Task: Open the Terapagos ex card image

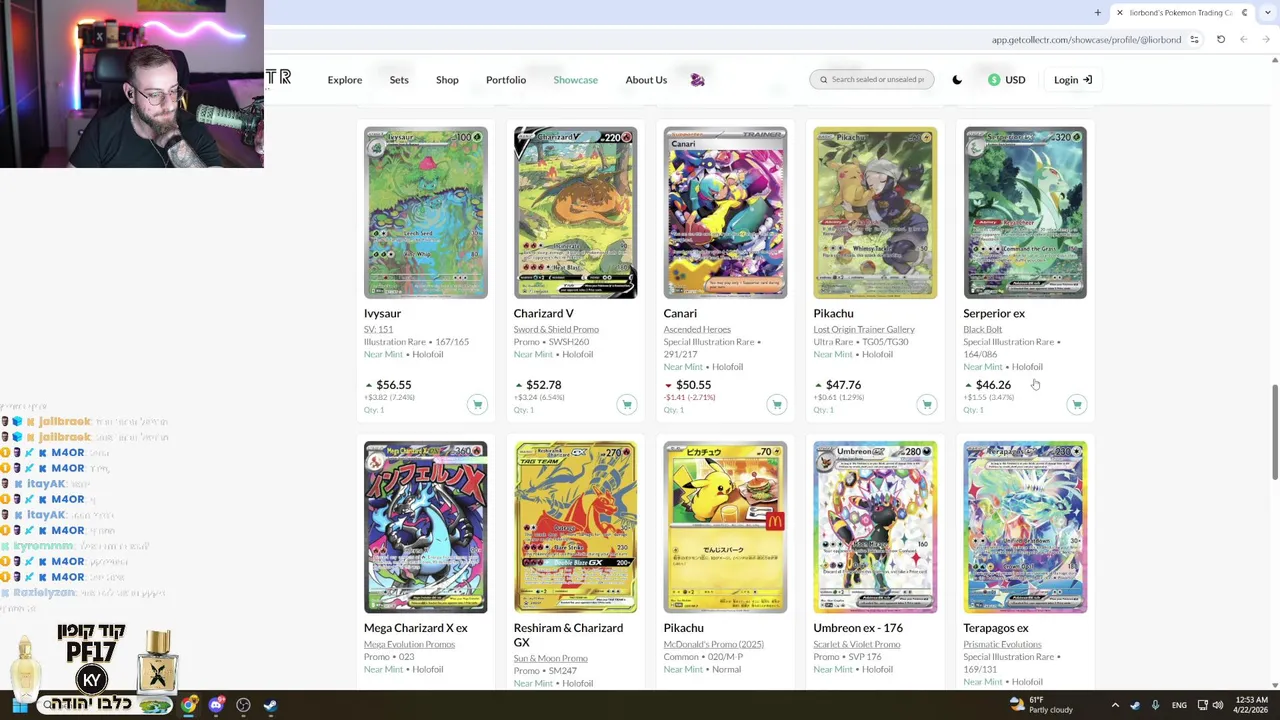Action: point(1025,527)
